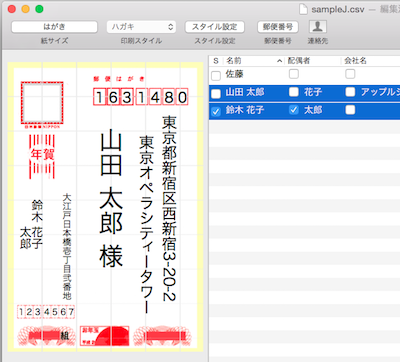Minimize the window with the yellow button

(x=26, y=9)
